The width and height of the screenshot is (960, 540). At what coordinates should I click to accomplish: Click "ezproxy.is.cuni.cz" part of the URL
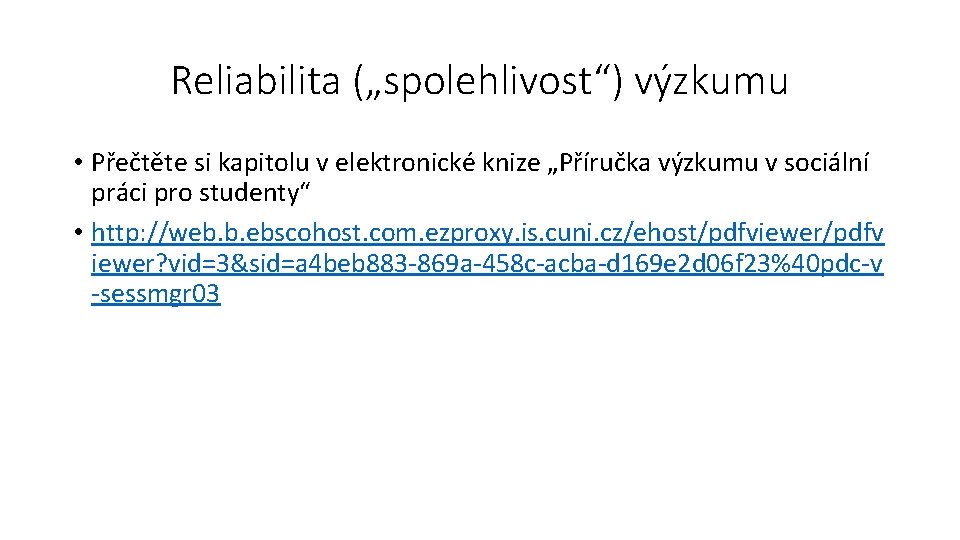coord(525,233)
